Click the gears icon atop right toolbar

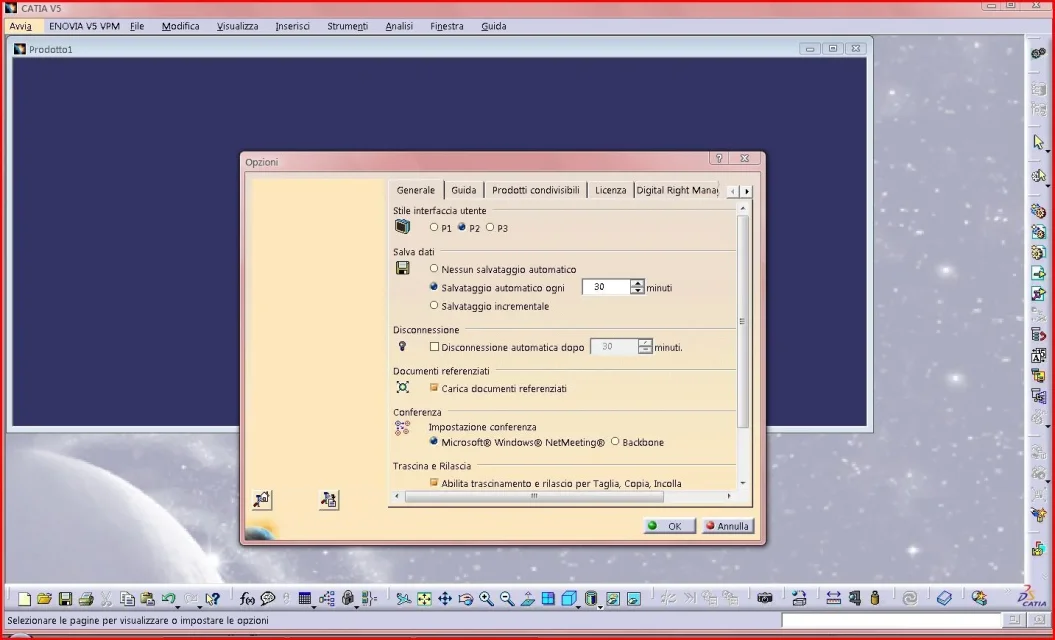click(x=1039, y=53)
